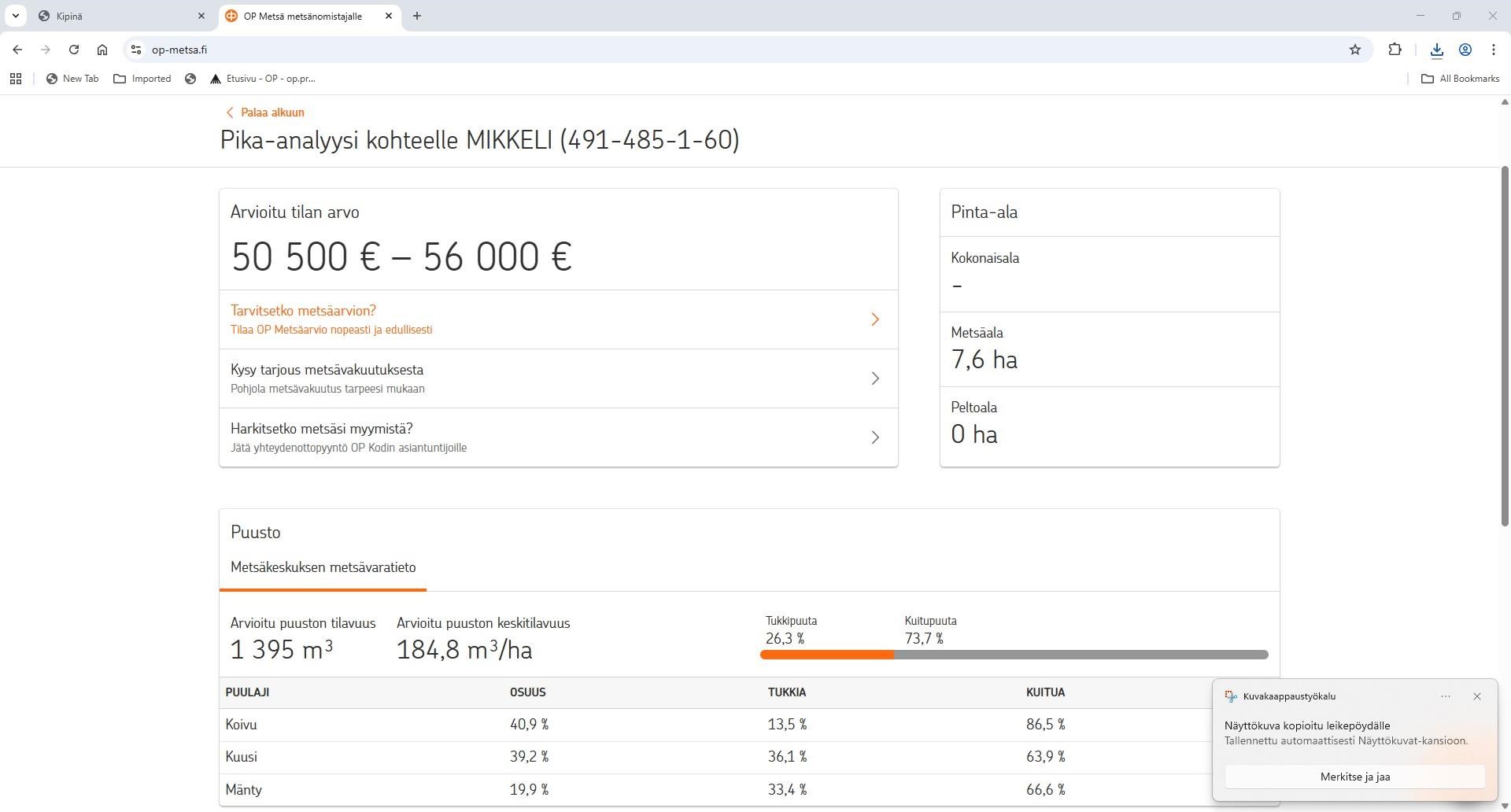Click the Pika-analyysi kohteelle MIKKELI heading
This screenshot has height=812, width=1511.
coord(479,140)
